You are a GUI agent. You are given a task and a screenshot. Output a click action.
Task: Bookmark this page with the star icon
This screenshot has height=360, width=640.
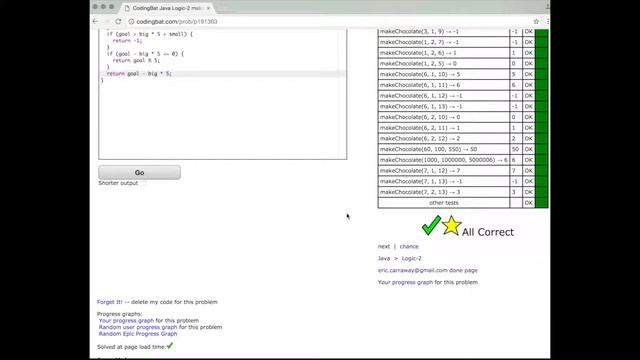536,21
